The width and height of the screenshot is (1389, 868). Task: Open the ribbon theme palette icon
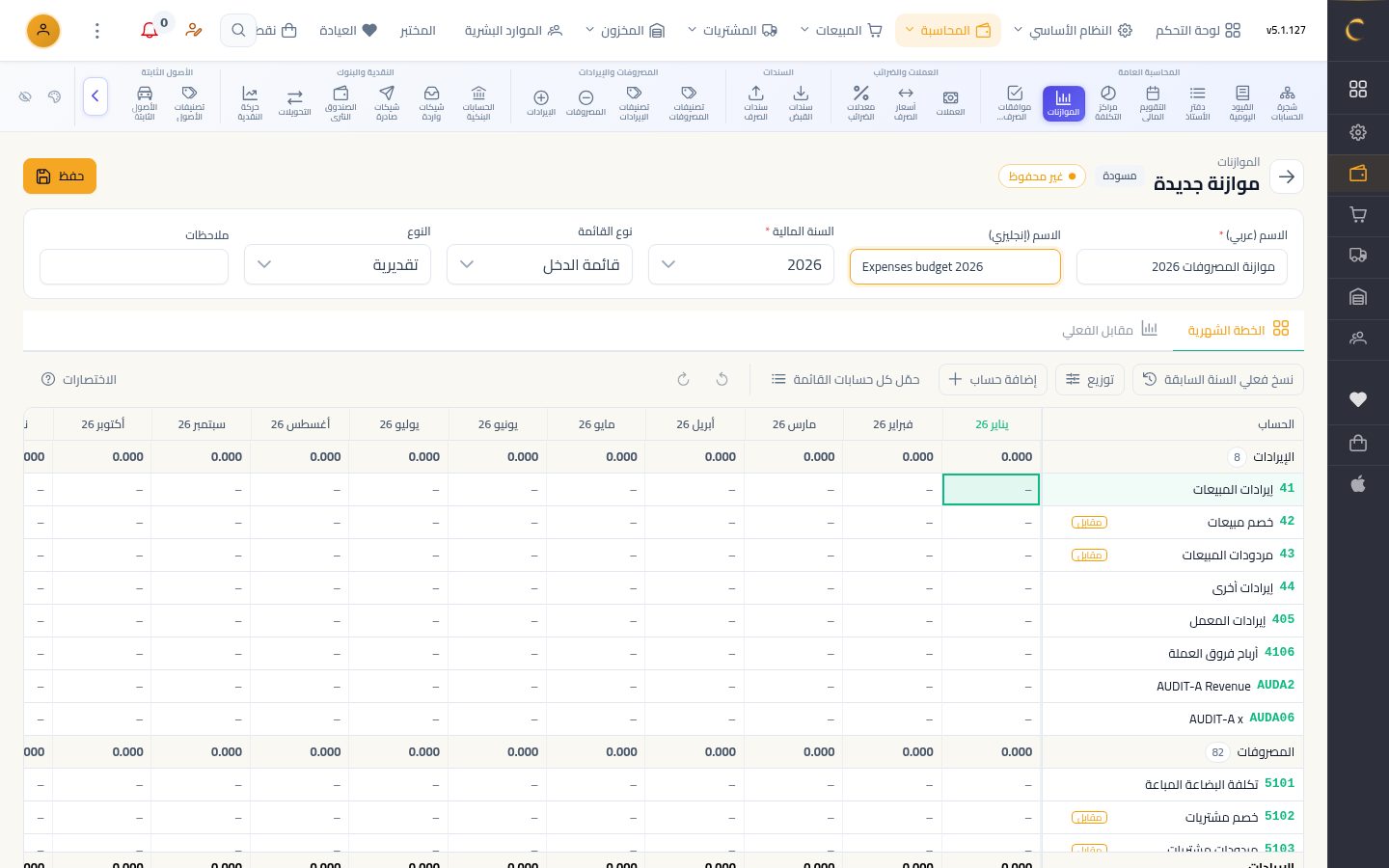(x=54, y=96)
